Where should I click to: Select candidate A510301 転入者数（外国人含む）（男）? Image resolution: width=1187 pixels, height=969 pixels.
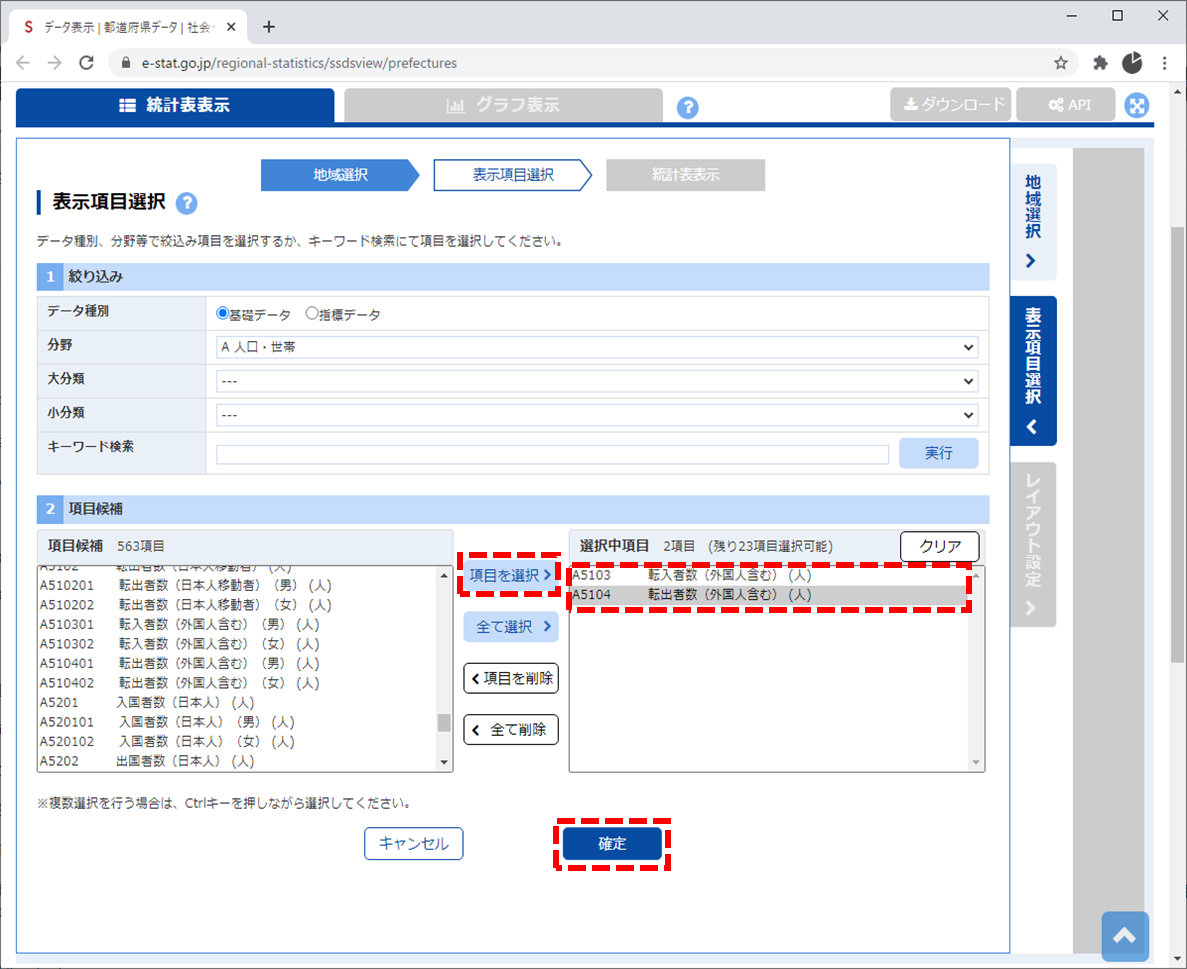[238, 625]
